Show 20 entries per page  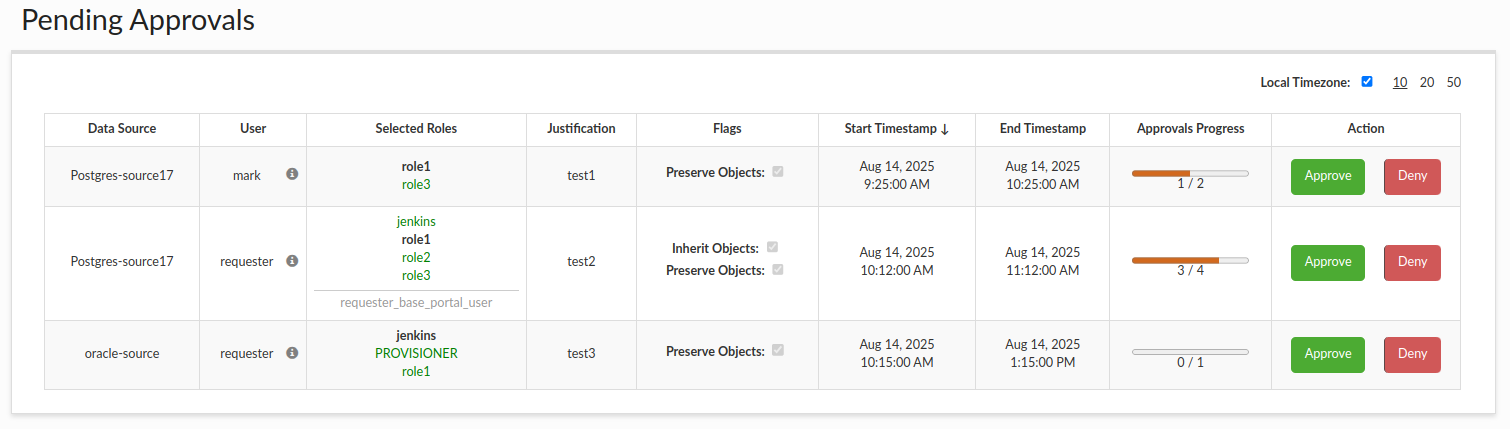(1427, 82)
